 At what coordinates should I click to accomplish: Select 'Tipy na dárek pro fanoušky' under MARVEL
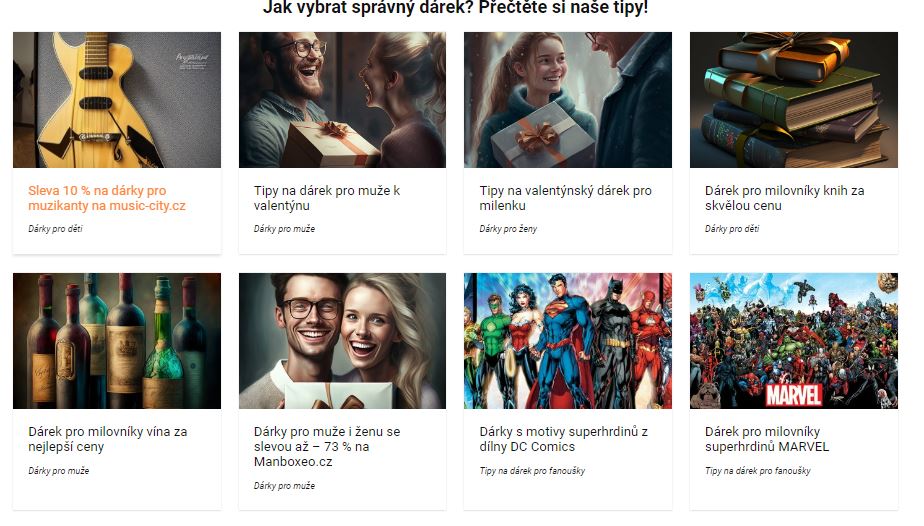(758, 471)
